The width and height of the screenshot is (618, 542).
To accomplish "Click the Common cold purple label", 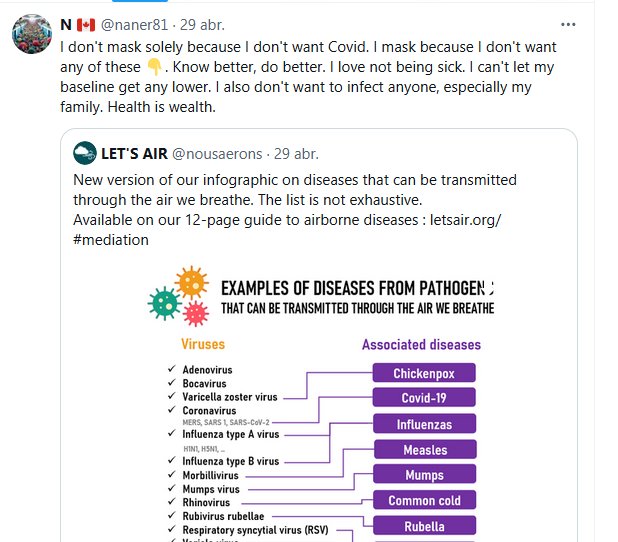I will click(424, 500).
